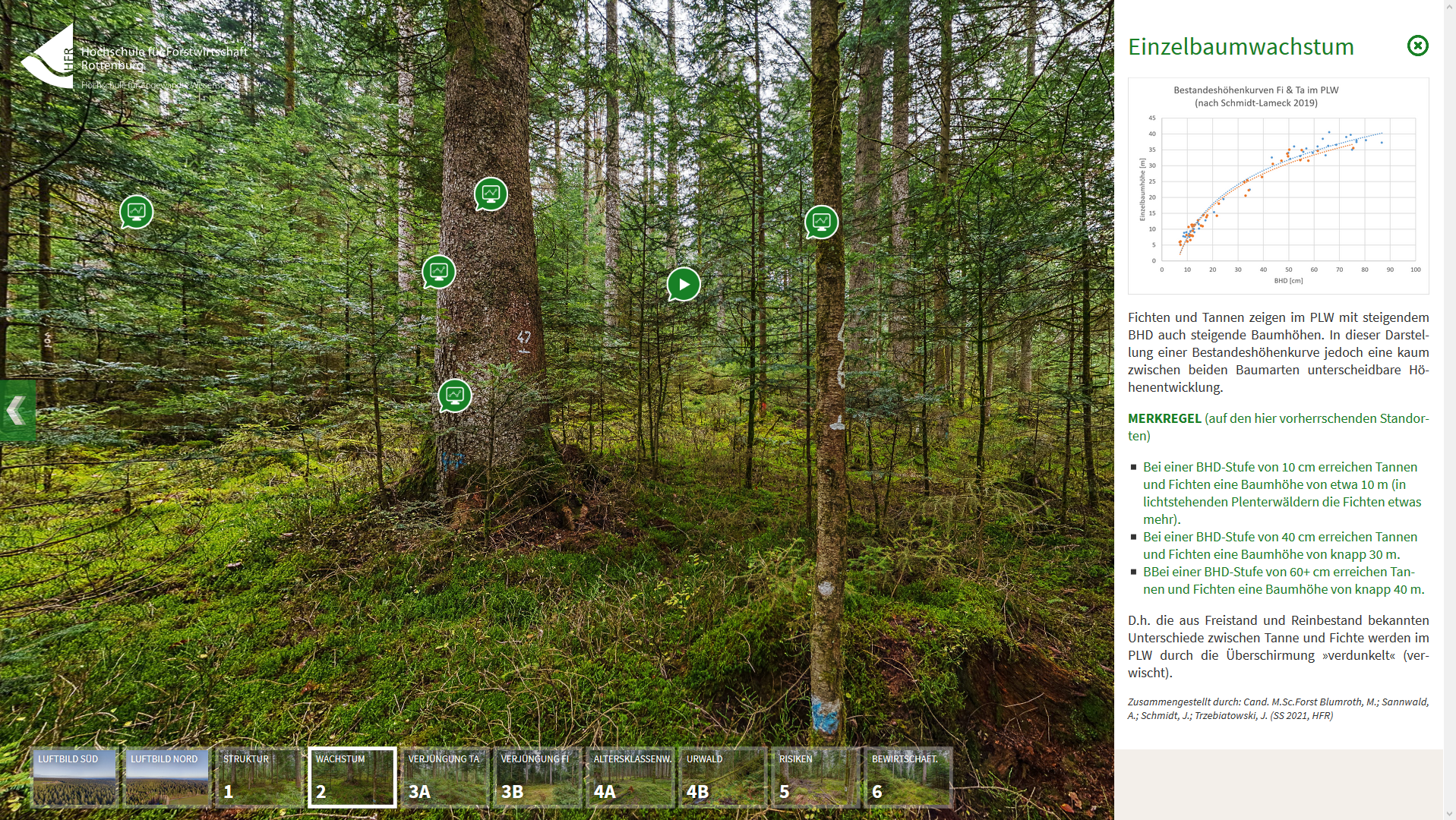Click the info hotspot left of the large trunk
Viewport: 1456px width, 820px height.
[x=439, y=272]
